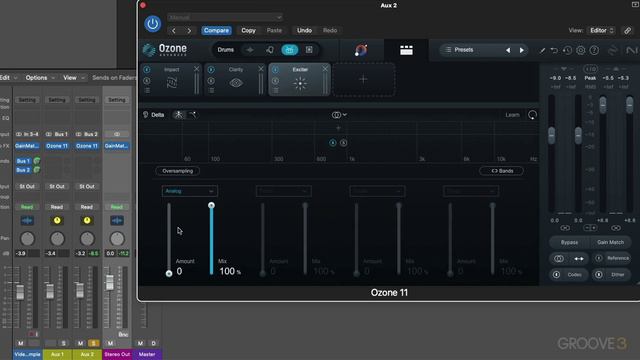The width and height of the screenshot is (640, 360).
Task: Load next Ozone preset arrow
Action: [x=522, y=50]
